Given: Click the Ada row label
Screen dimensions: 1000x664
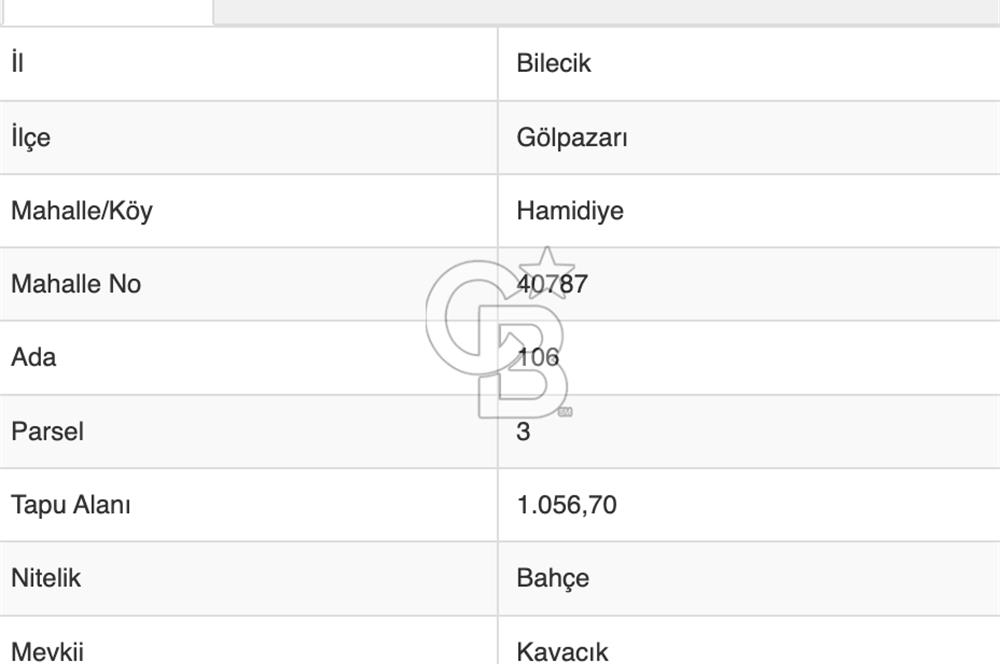Looking at the screenshot, I should pyautogui.click(x=32, y=357).
